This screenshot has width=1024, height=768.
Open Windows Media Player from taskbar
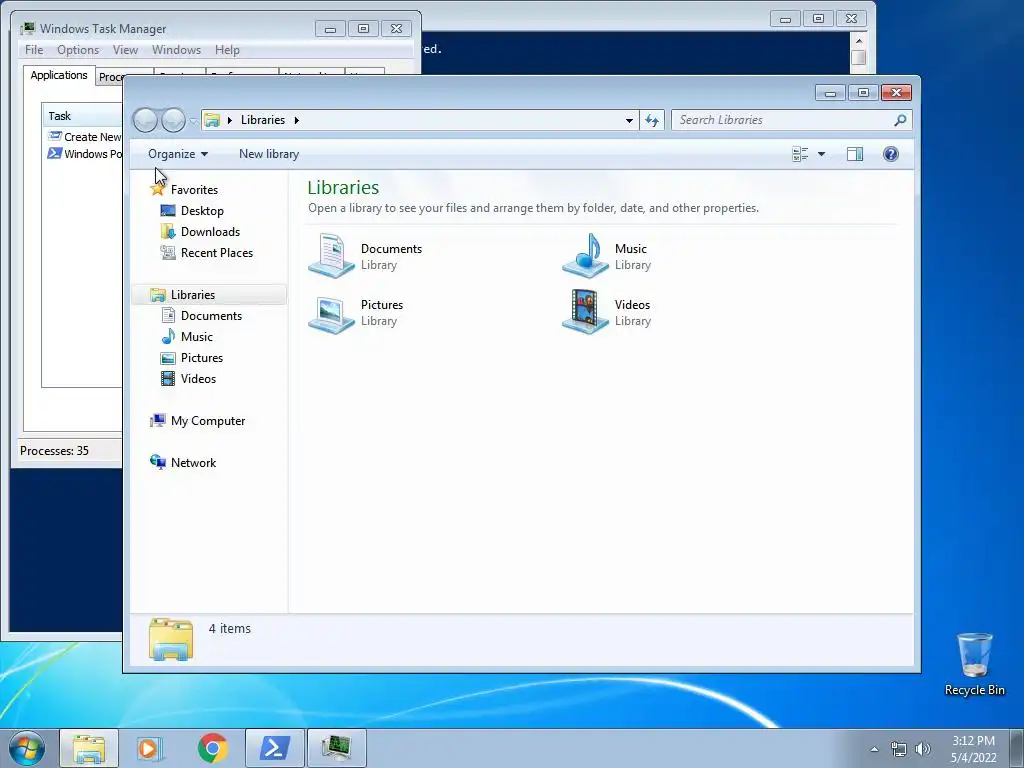click(x=150, y=748)
